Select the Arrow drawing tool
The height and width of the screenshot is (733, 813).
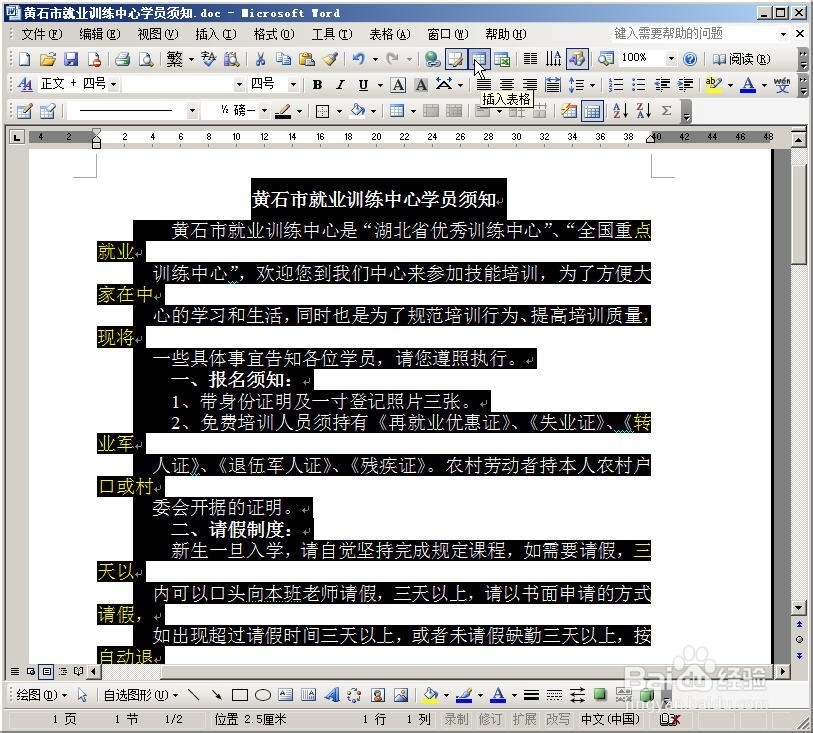tap(217, 695)
